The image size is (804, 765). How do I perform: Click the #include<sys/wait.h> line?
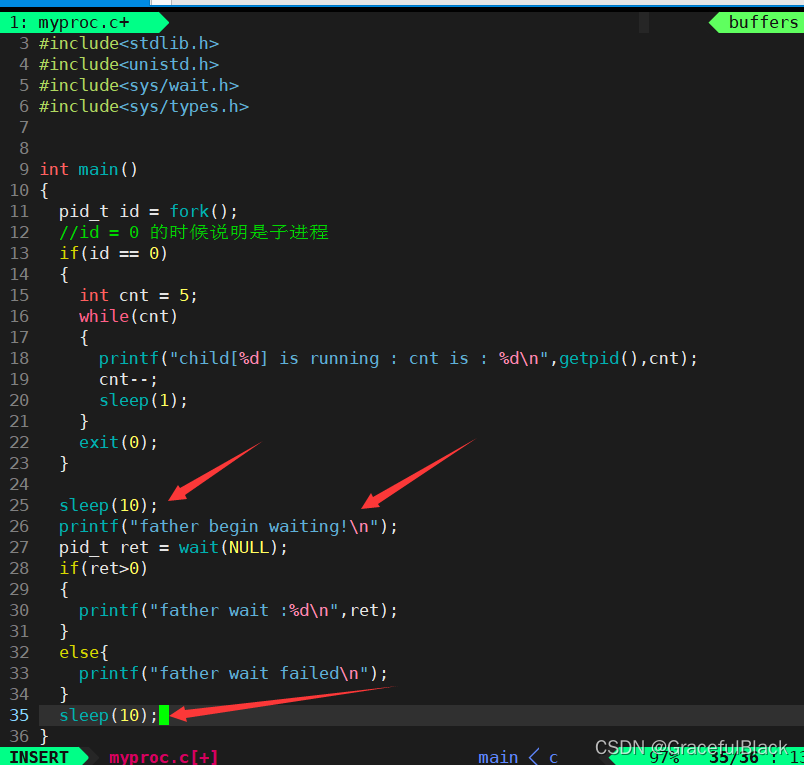pyautogui.click(x=139, y=86)
